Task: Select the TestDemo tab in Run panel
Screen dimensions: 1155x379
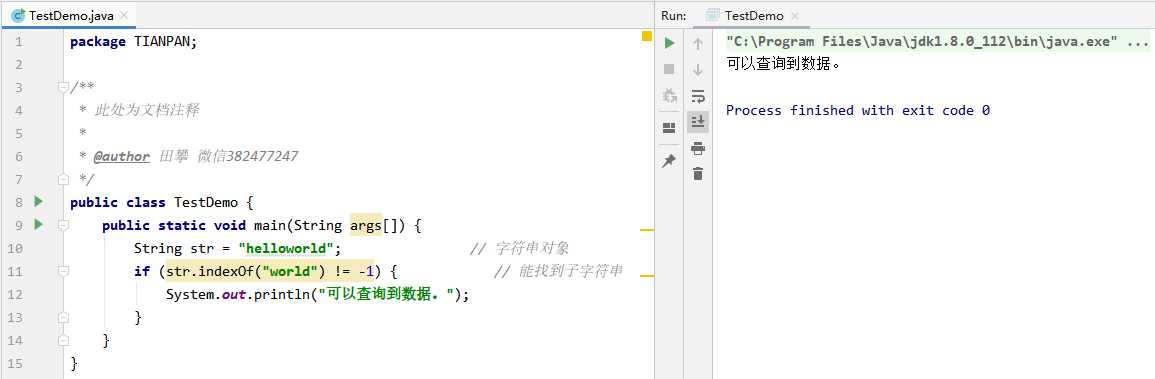Action: pyautogui.click(x=752, y=15)
